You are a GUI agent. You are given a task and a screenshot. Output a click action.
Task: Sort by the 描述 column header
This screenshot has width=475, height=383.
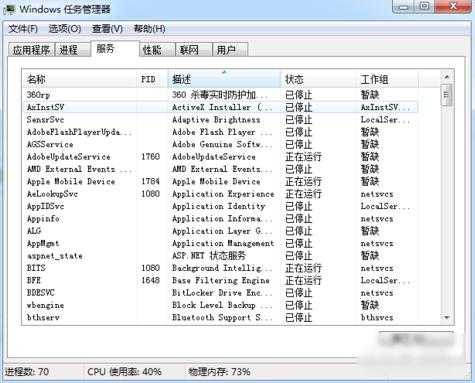pos(224,79)
